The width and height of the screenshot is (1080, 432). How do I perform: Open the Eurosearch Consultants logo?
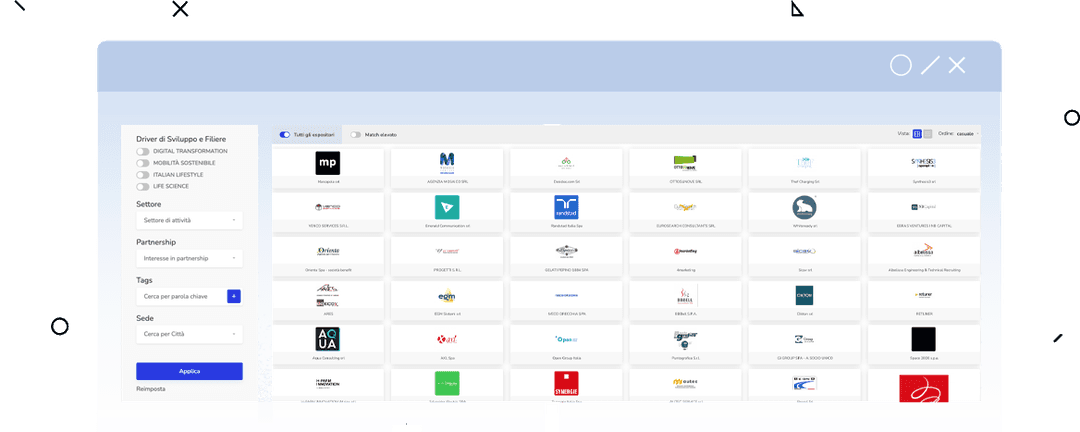[x=685, y=207]
